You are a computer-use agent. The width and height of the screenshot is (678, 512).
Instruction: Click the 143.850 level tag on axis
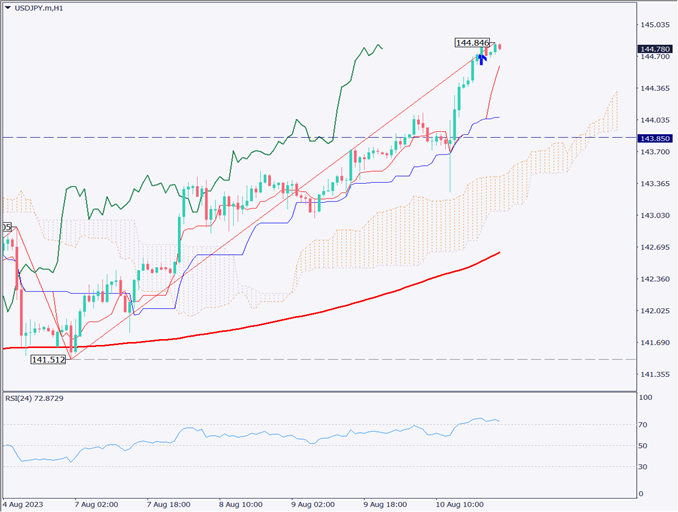655,138
